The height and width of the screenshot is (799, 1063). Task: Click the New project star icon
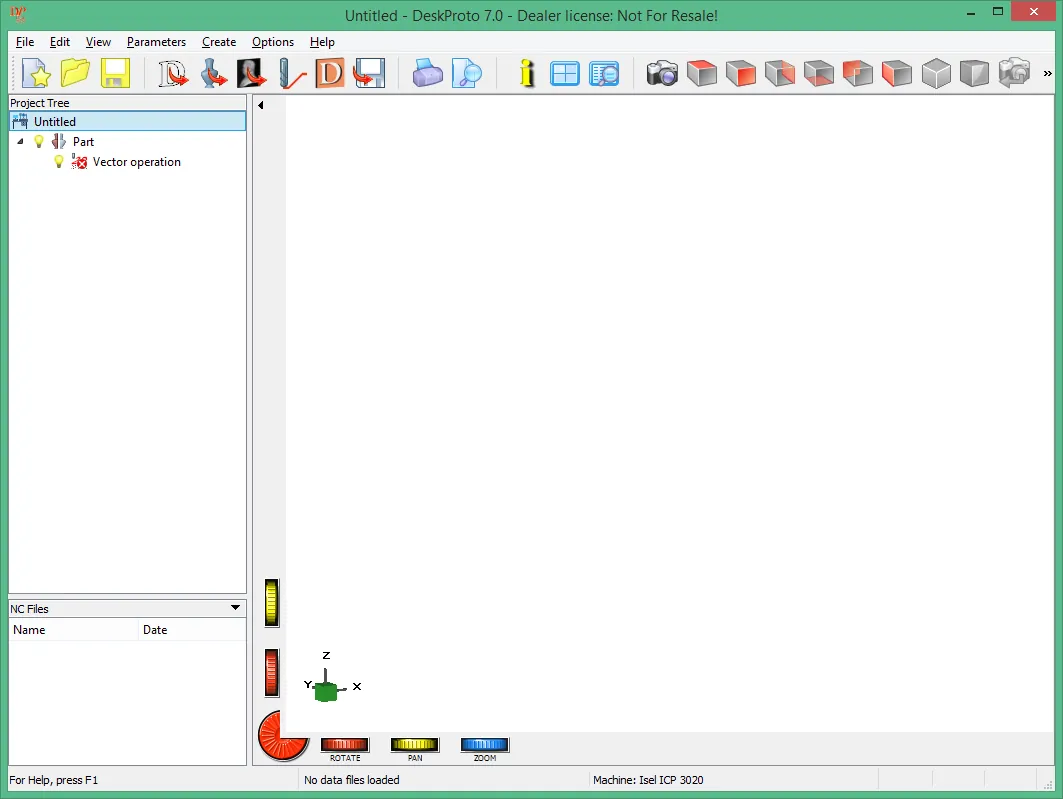36,73
